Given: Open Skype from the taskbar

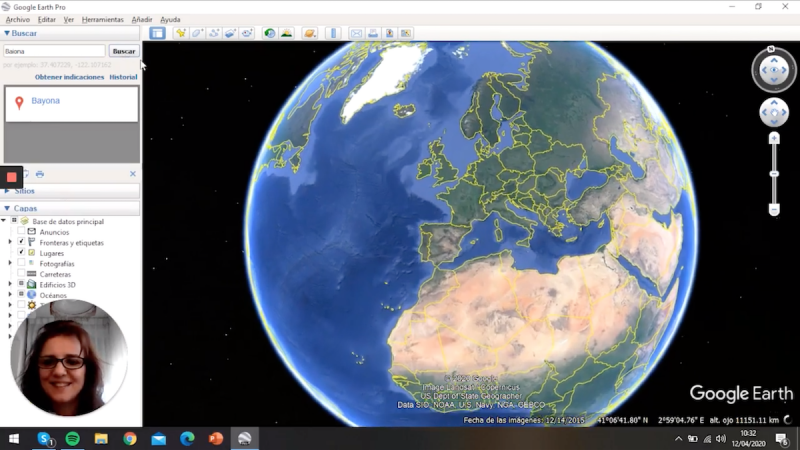Looking at the screenshot, I should coord(44,439).
